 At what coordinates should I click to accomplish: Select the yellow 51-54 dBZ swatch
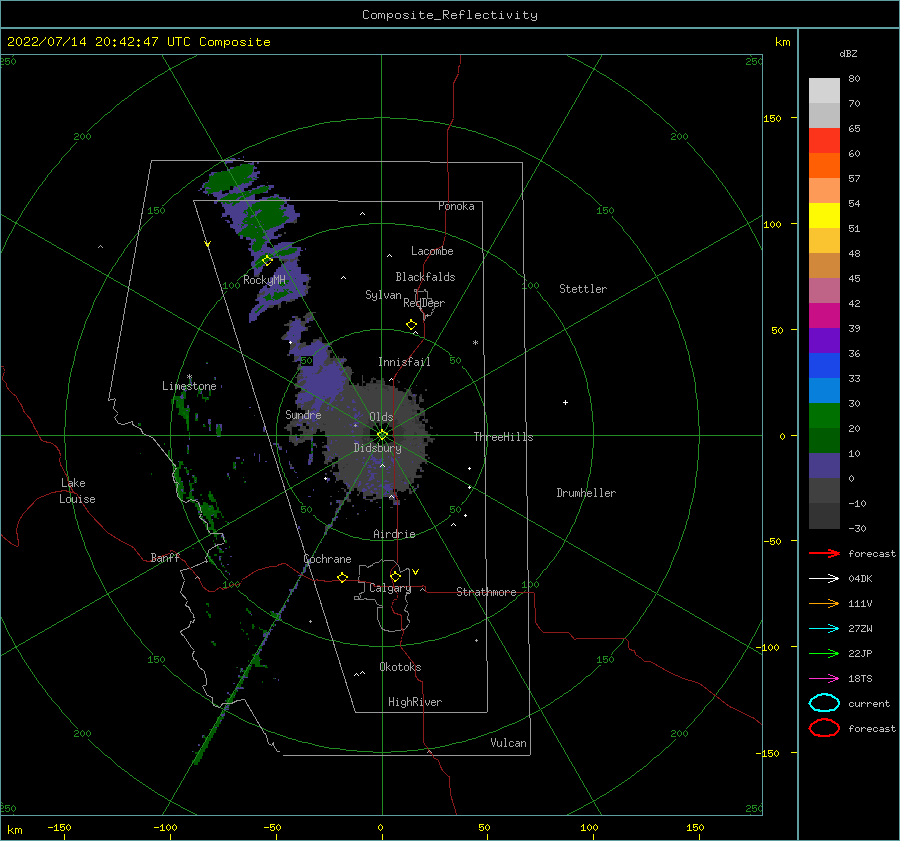(x=824, y=215)
